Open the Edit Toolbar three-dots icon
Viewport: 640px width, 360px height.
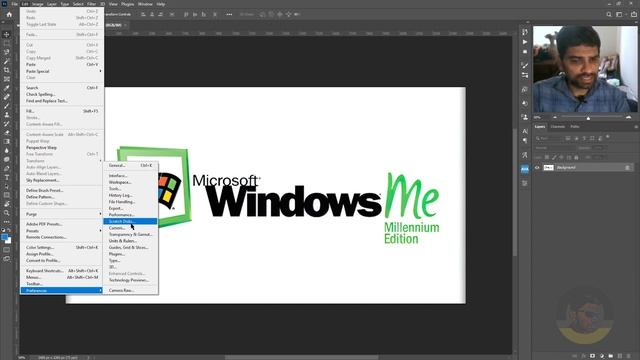click(7, 222)
